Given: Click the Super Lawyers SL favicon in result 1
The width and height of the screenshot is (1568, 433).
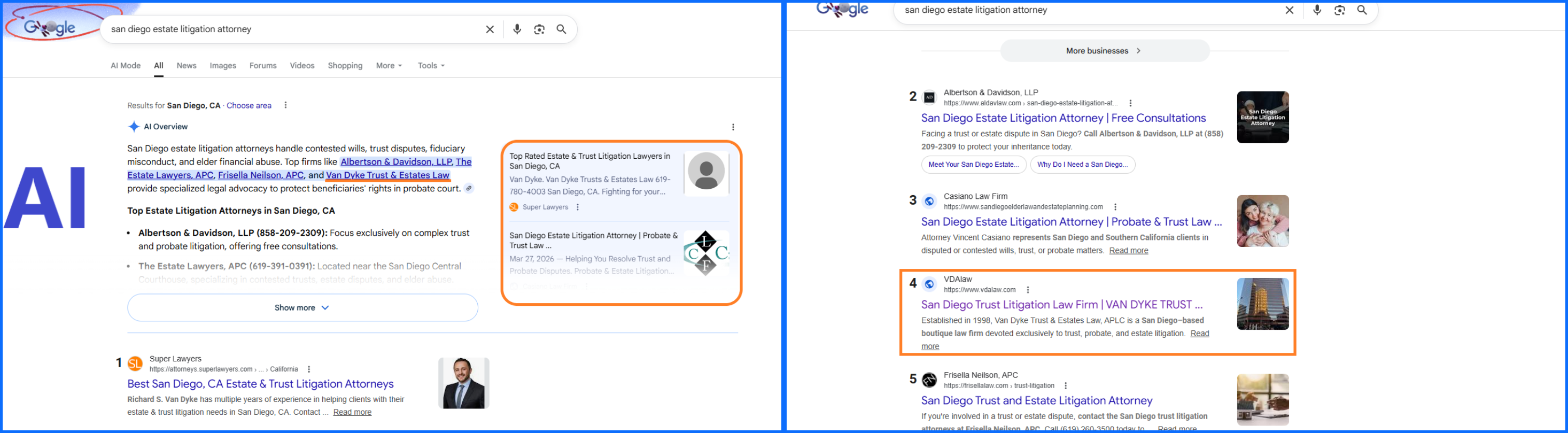Looking at the screenshot, I should (135, 364).
